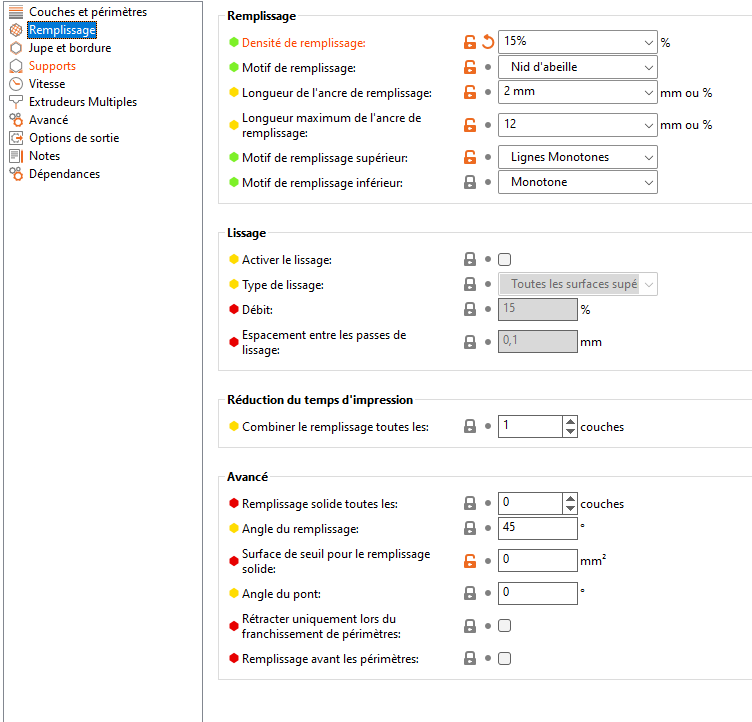752x722 pixels.
Task: Enable the Activer le lissage checkbox
Action: coord(505,259)
